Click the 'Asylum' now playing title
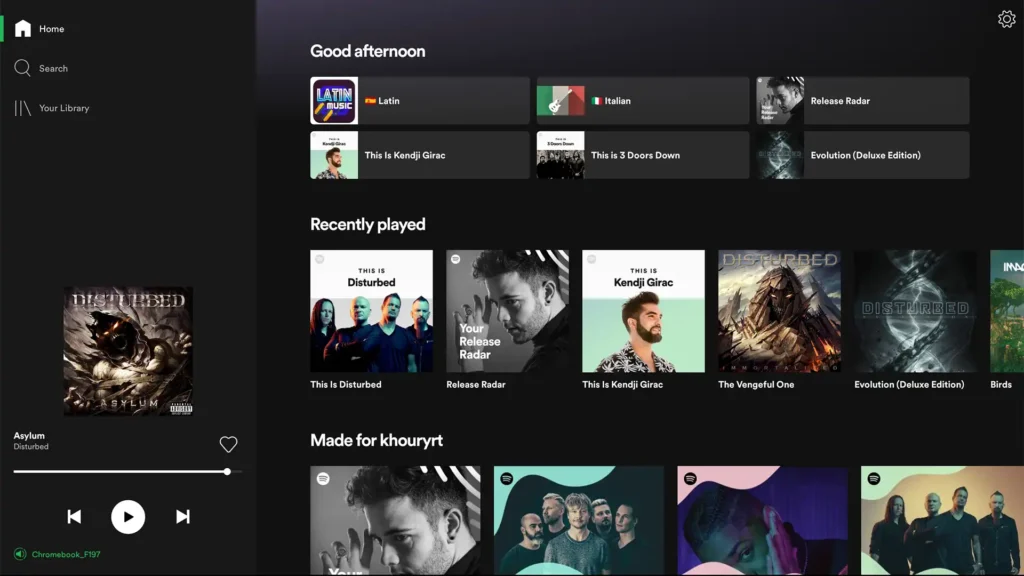The width and height of the screenshot is (1024, 576). pyautogui.click(x=29, y=436)
